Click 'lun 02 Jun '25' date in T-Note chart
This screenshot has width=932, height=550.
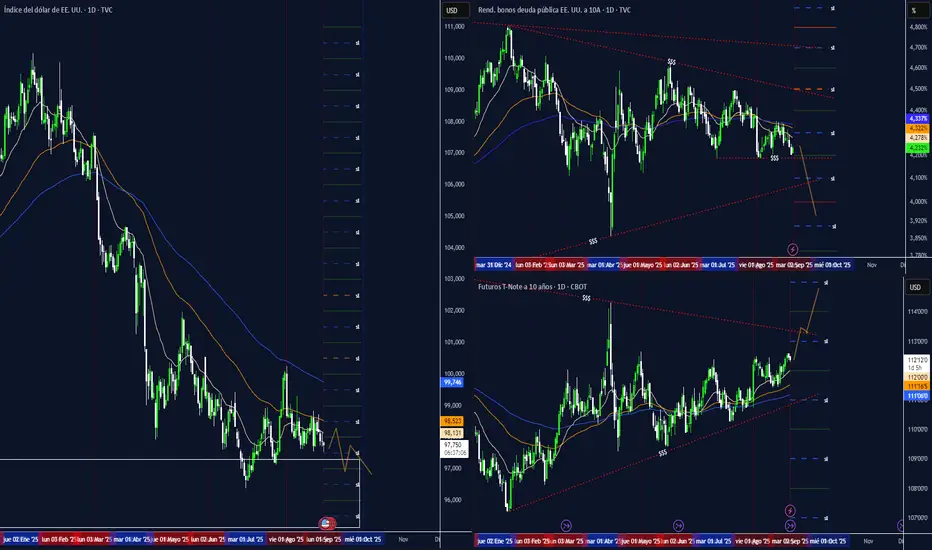(681, 541)
